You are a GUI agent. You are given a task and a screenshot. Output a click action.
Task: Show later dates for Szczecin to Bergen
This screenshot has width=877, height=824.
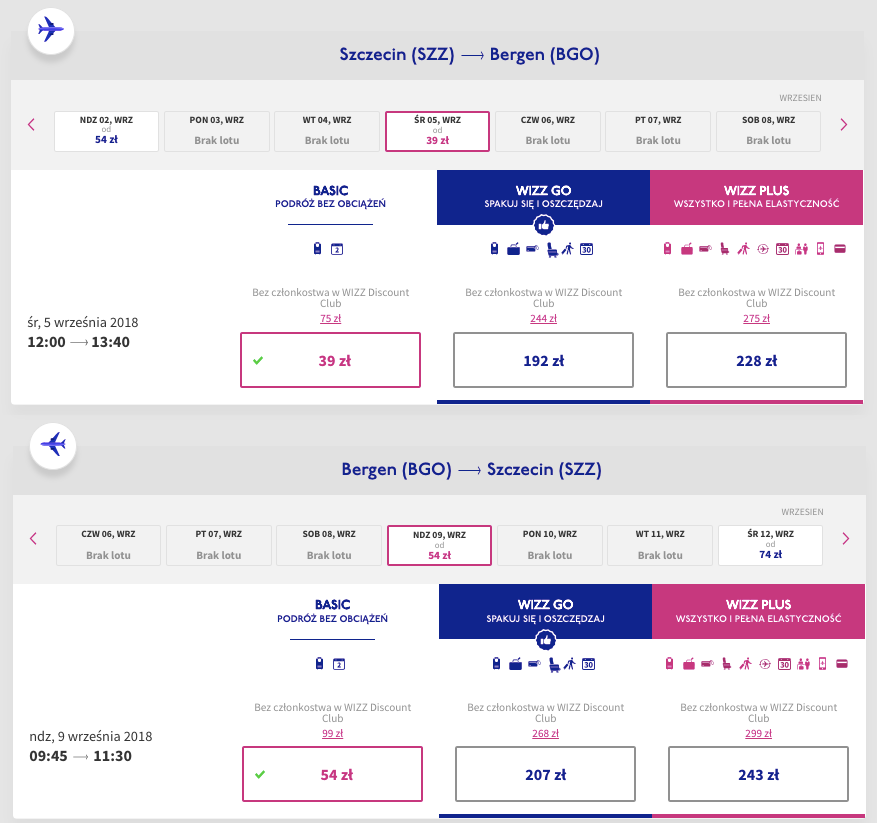[x=843, y=125]
